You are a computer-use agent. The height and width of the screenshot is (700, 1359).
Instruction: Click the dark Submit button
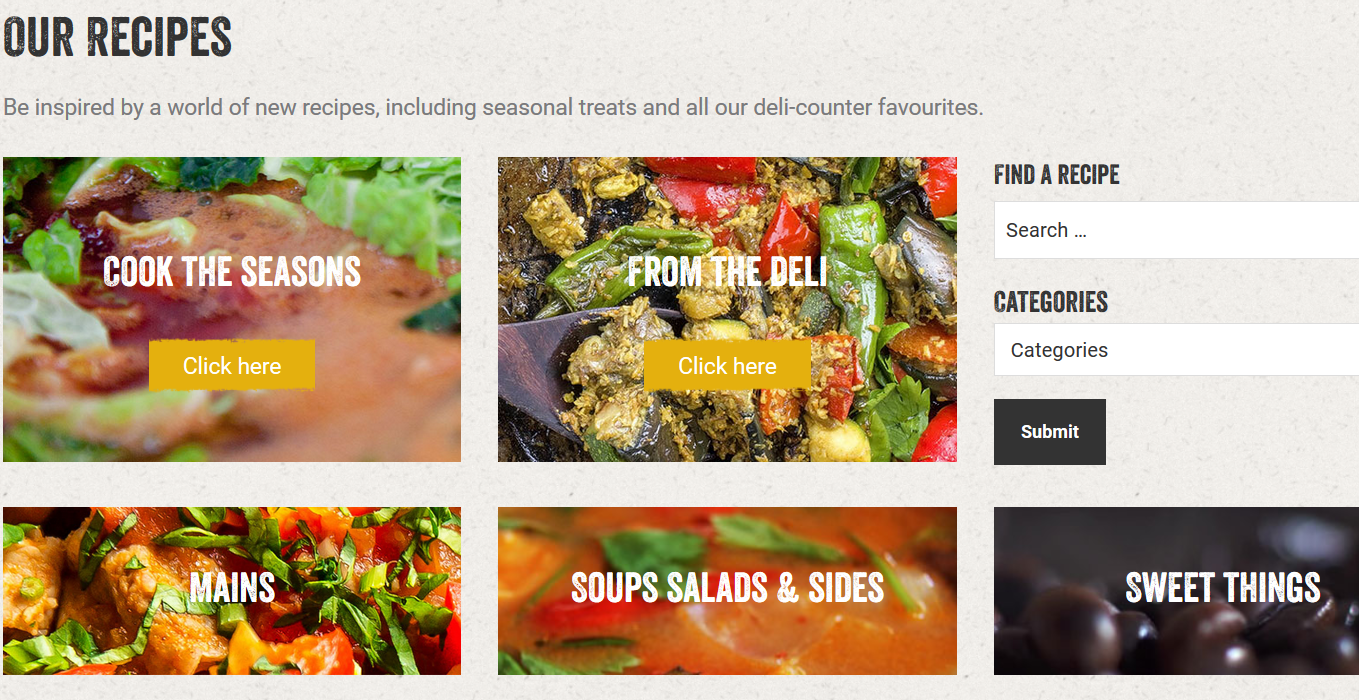click(1050, 432)
